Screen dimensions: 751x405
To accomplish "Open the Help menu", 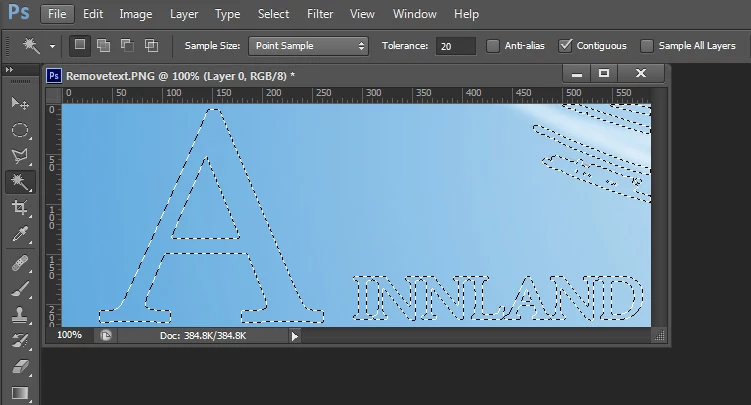I will pyautogui.click(x=467, y=14).
